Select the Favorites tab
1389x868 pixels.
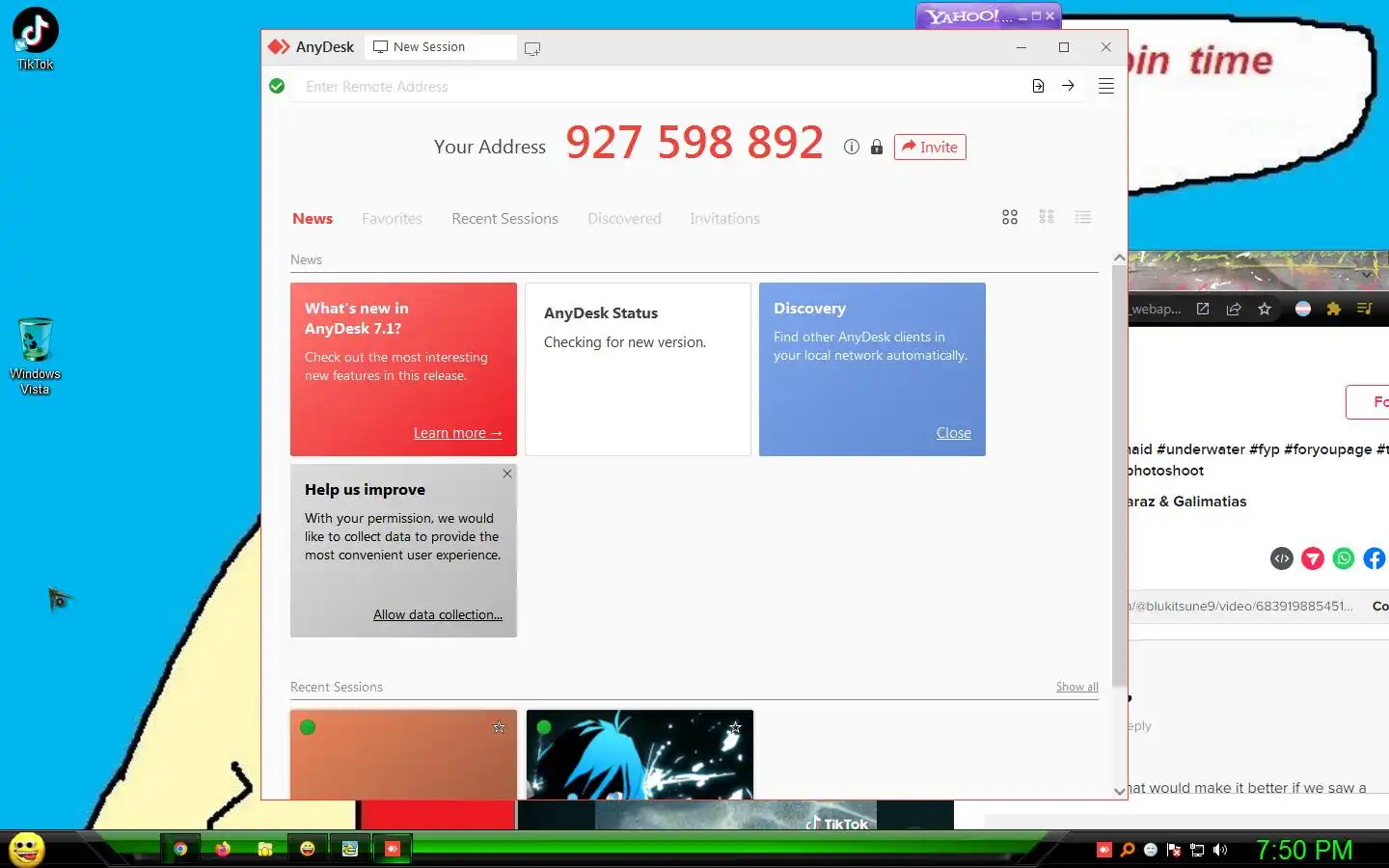[392, 219]
